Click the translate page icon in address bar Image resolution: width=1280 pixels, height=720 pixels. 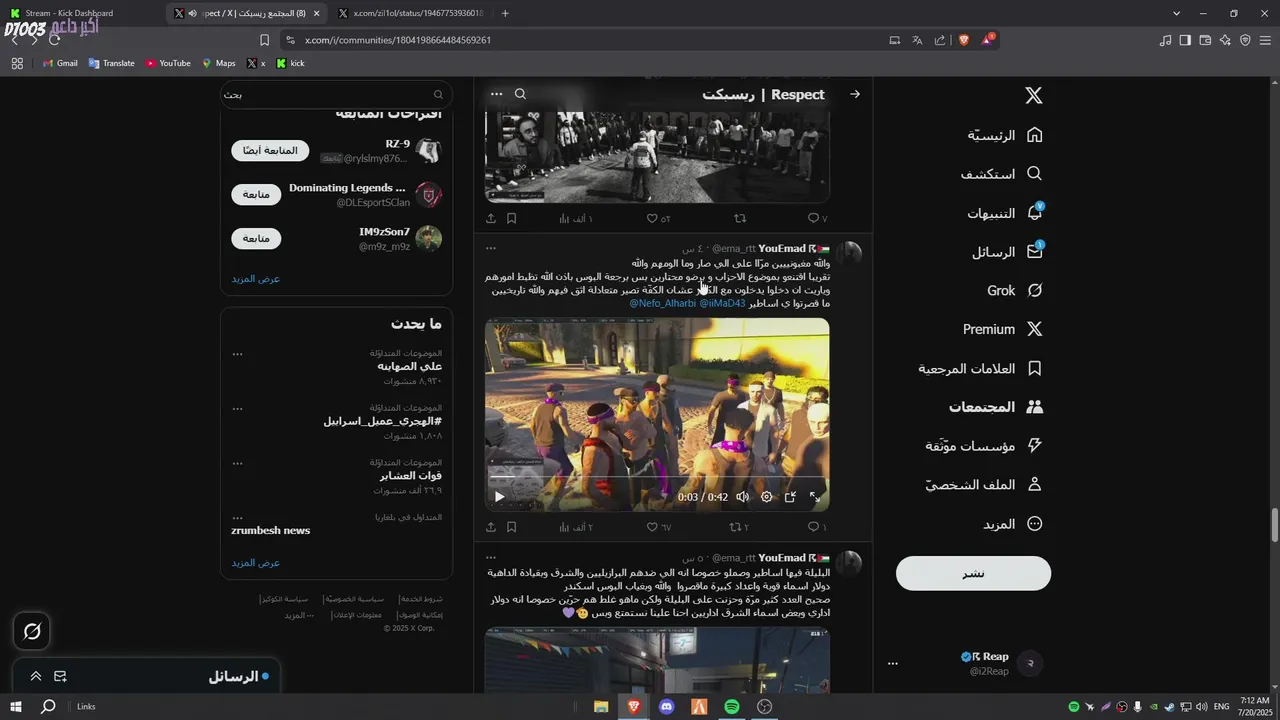click(x=917, y=40)
